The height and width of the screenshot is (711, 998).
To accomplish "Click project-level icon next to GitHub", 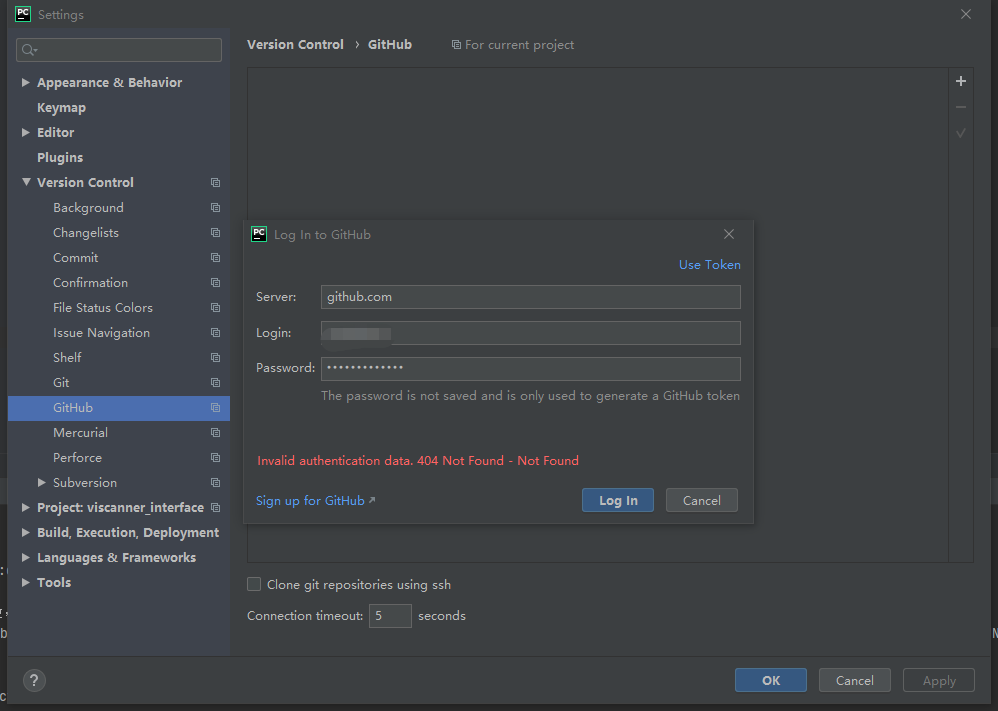I will [x=215, y=407].
